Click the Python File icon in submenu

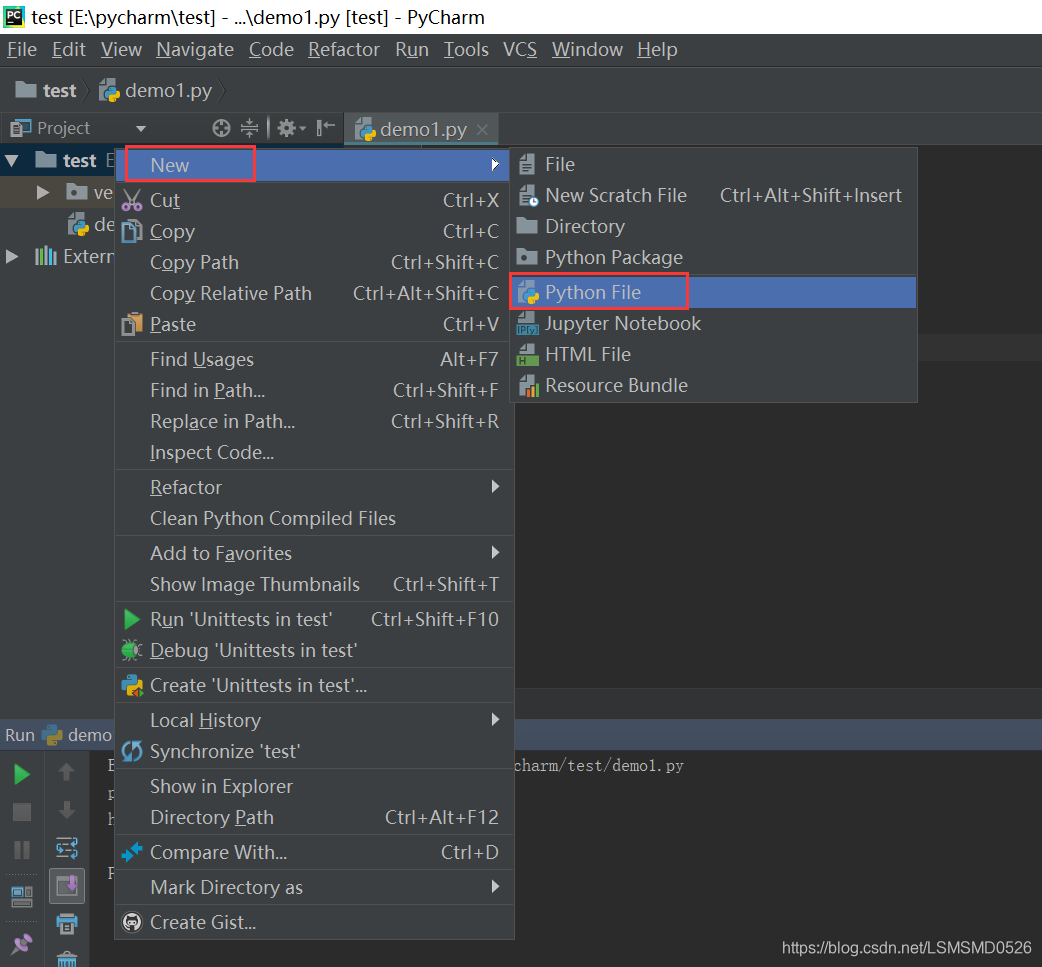[x=528, y=292]
